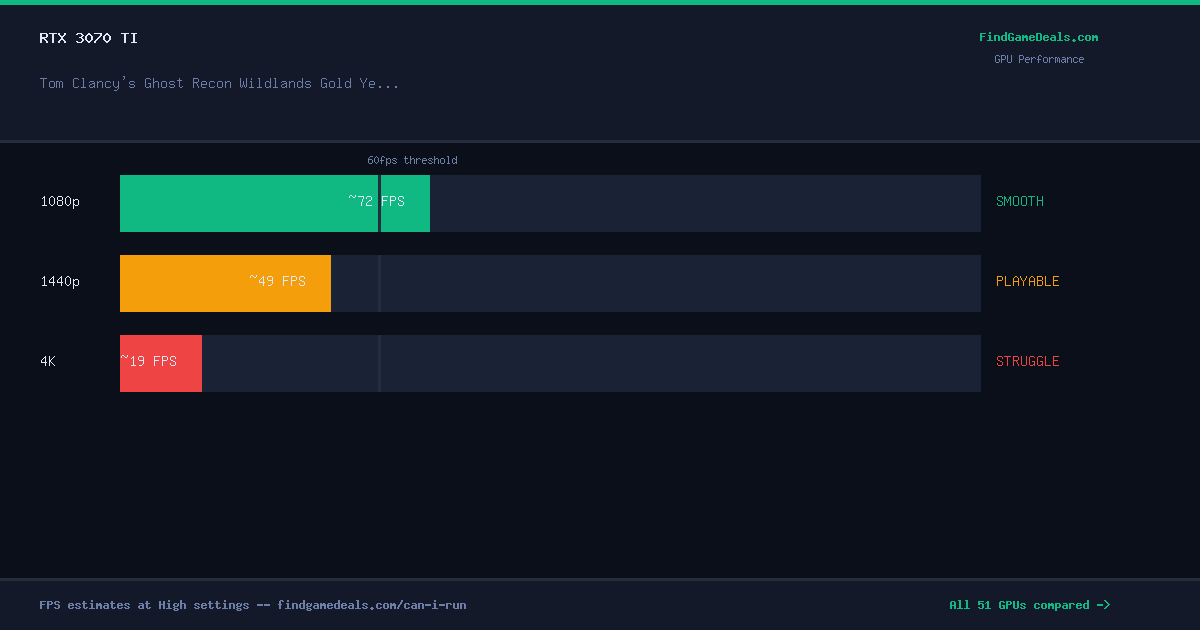This screenshot has width=1200, height=630.
Task: Click the empty track of the 4K bar
Action: click(x=591, y=364)
